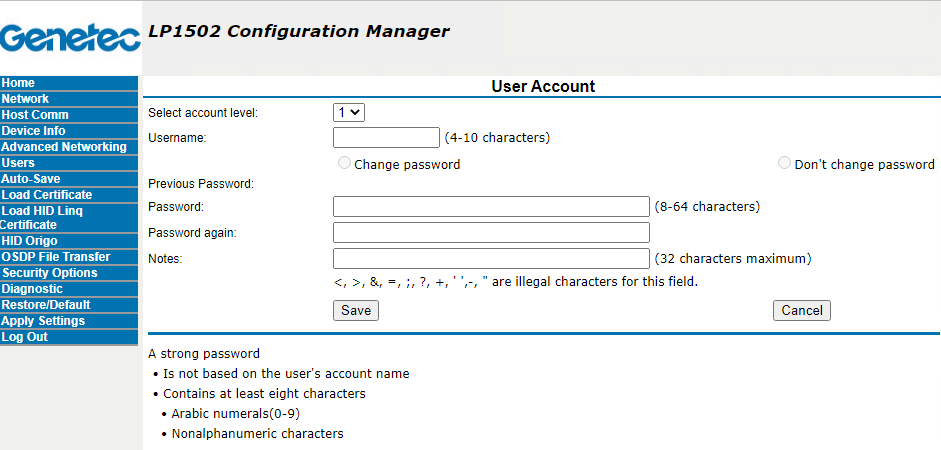The image size is (941, 450).
Task: Click the Cancel button
Action: (x=802, y=310)
